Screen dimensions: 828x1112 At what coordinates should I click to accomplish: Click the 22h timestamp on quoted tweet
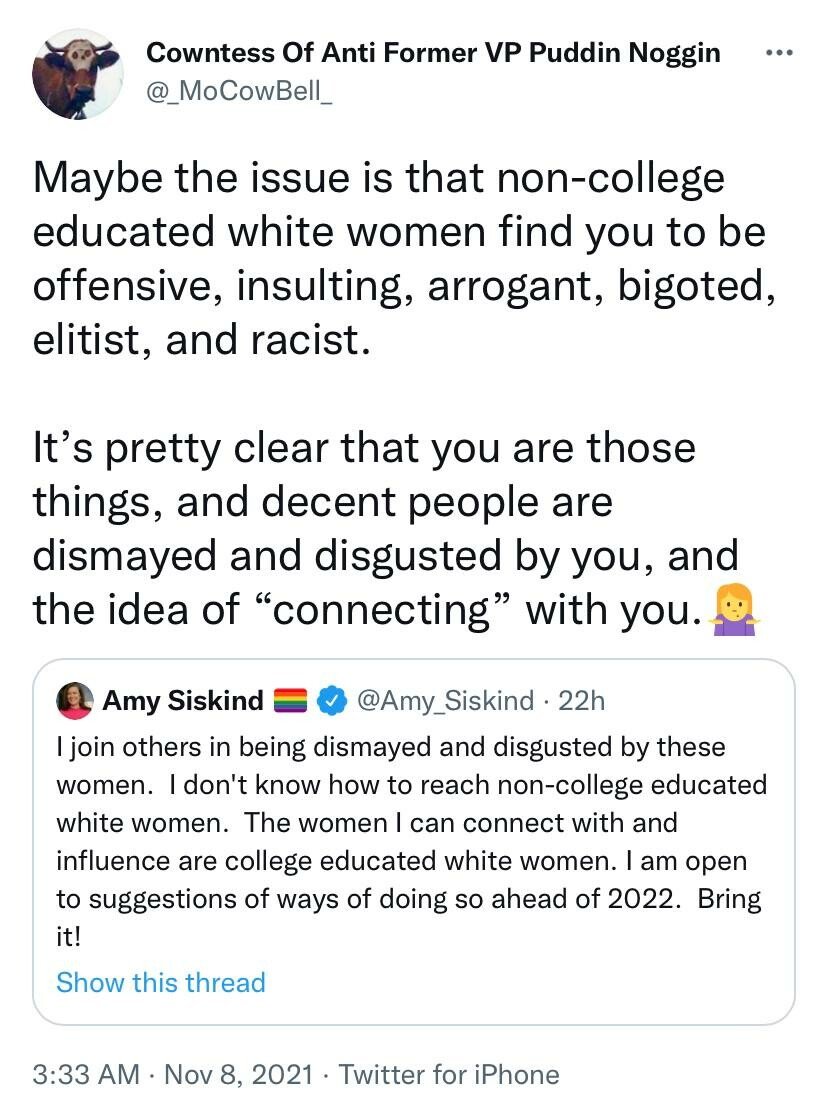(581, 701)
